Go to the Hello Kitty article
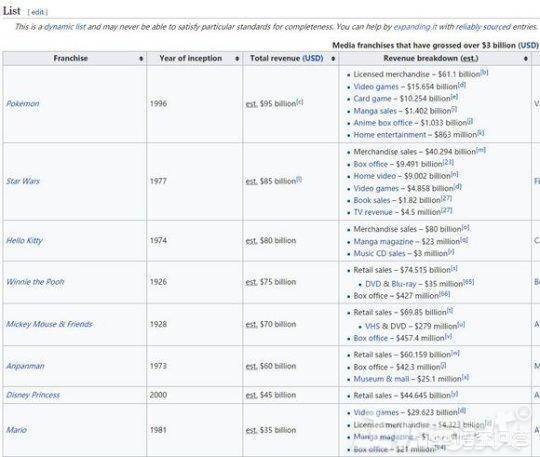540x457 pixels. coord(24,241)
